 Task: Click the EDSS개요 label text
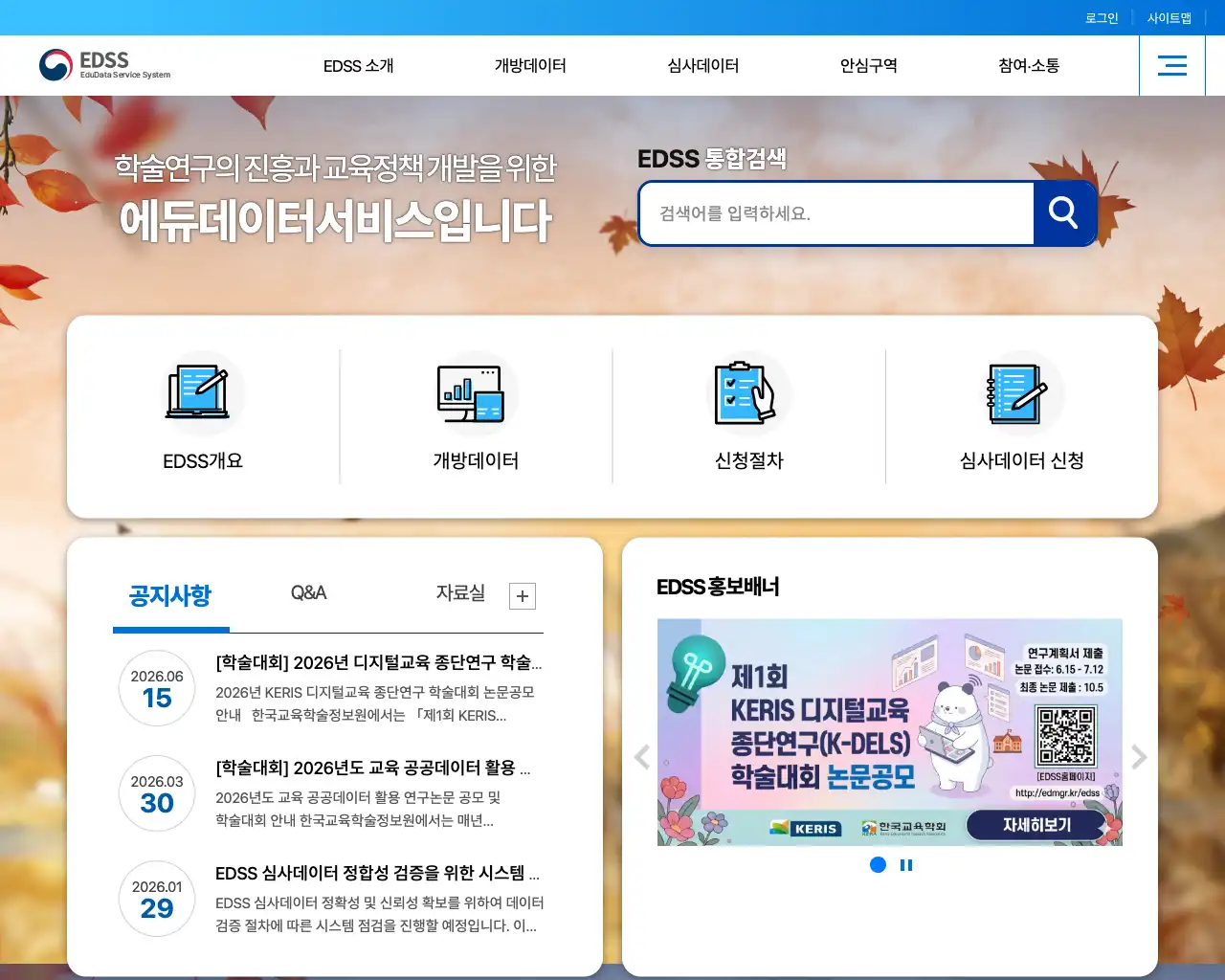(x=203, y=461)
